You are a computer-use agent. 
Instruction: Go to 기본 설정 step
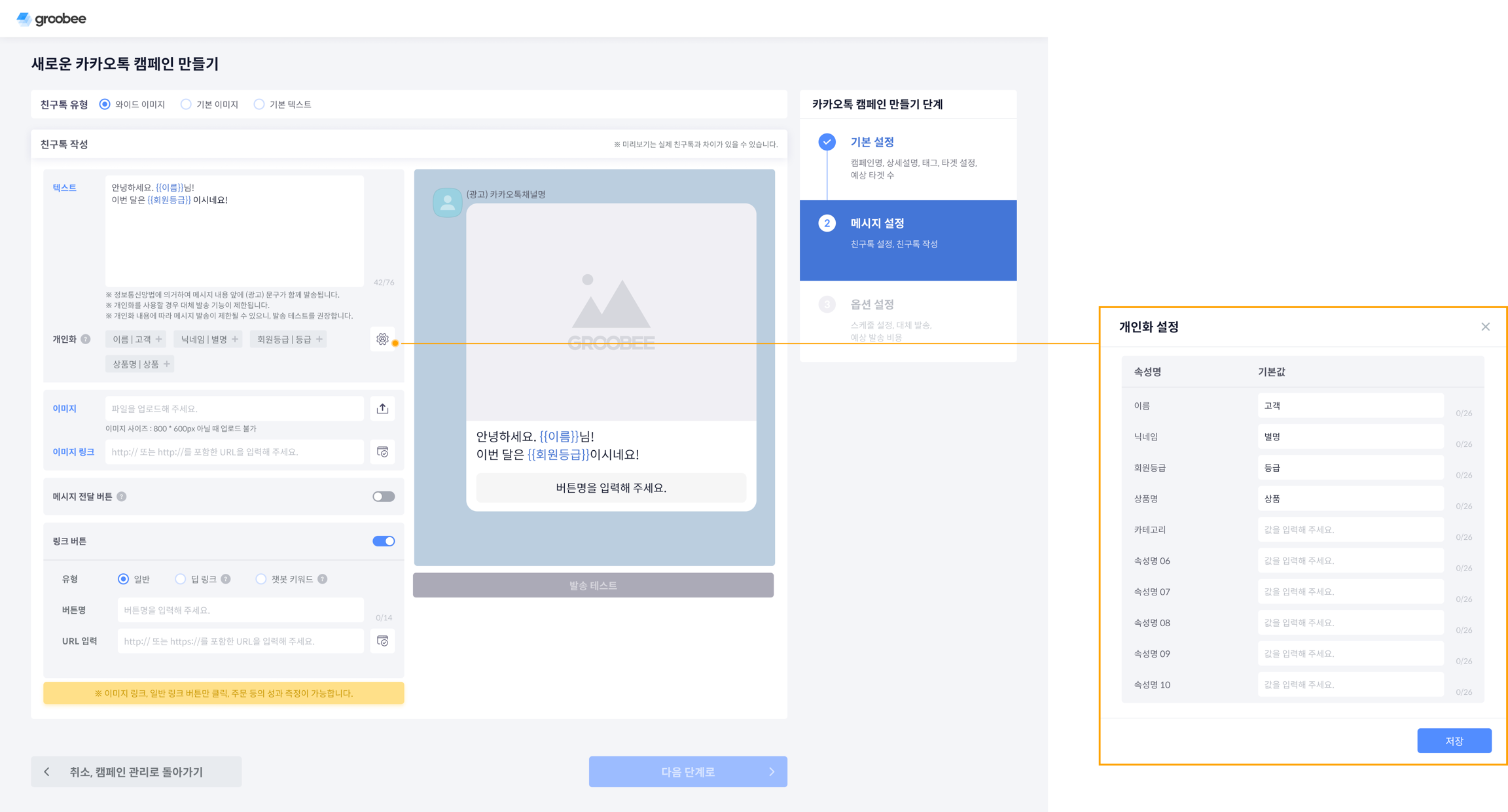pyautogui.click(x=872, y=142)
